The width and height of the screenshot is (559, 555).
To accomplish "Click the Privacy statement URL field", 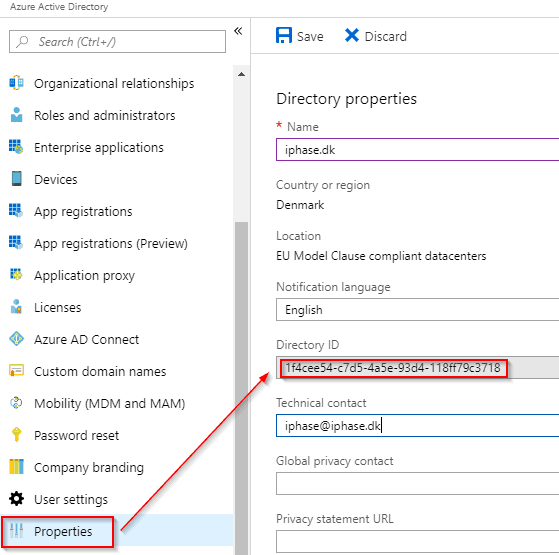I will pos(417,541).
